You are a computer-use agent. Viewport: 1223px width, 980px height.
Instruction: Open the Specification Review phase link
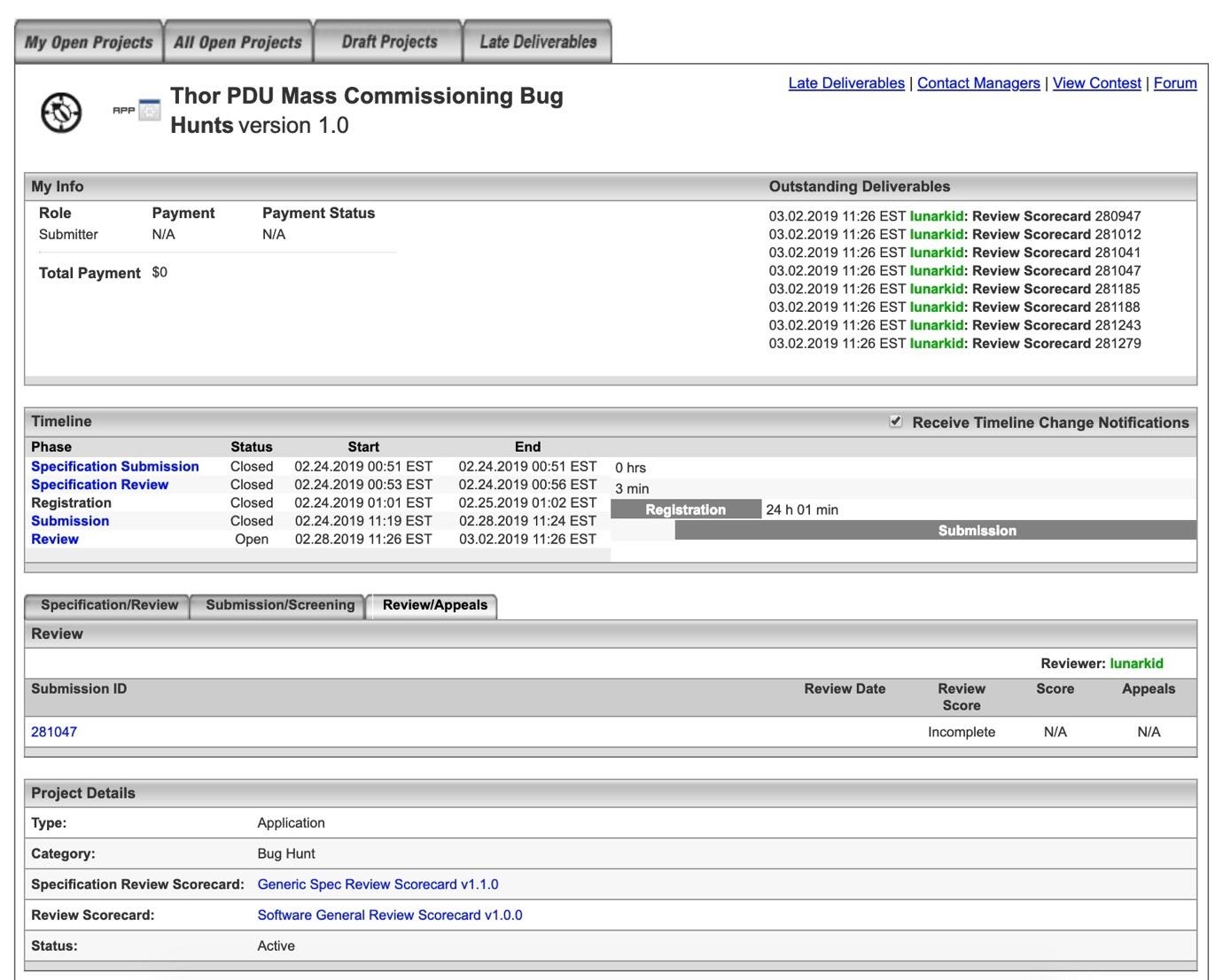99,485
